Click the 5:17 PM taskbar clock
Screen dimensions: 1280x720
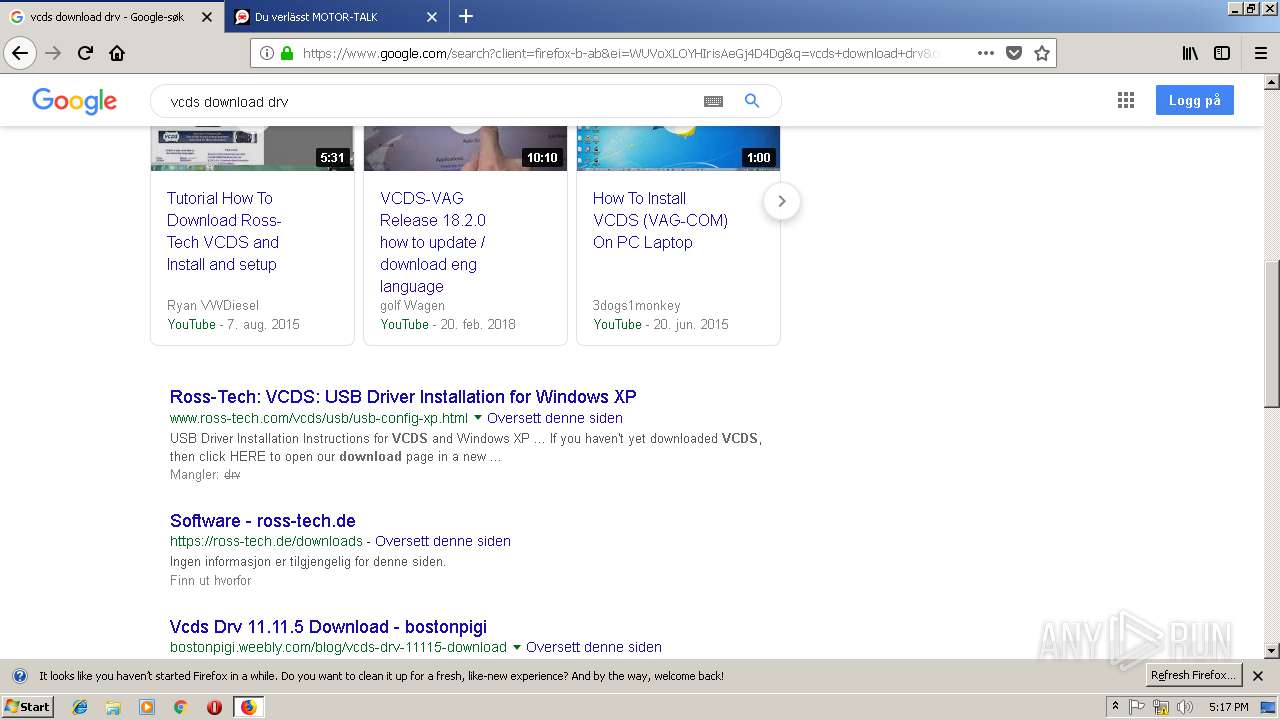point(1228,707)
